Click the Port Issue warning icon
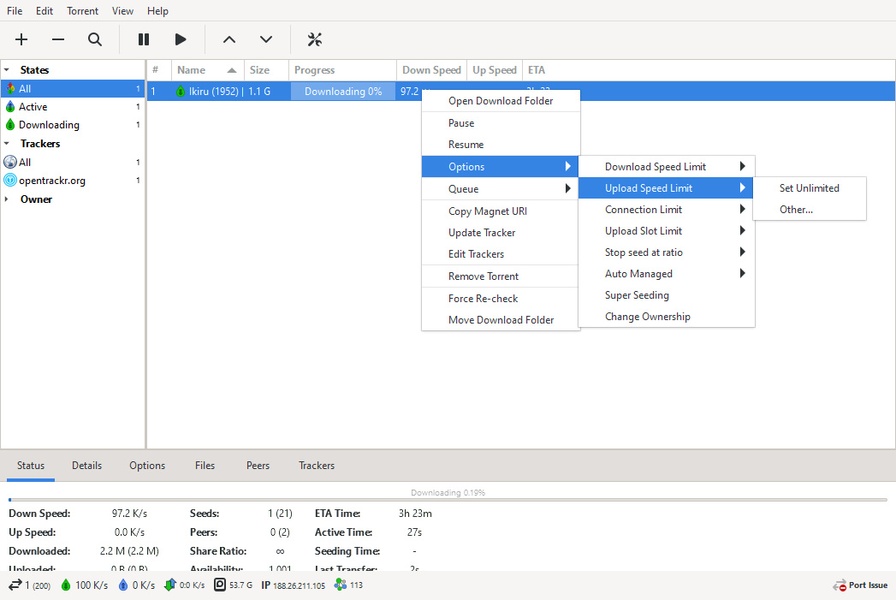The width and height of the screenshot is (896, 600). click(839, 586)
